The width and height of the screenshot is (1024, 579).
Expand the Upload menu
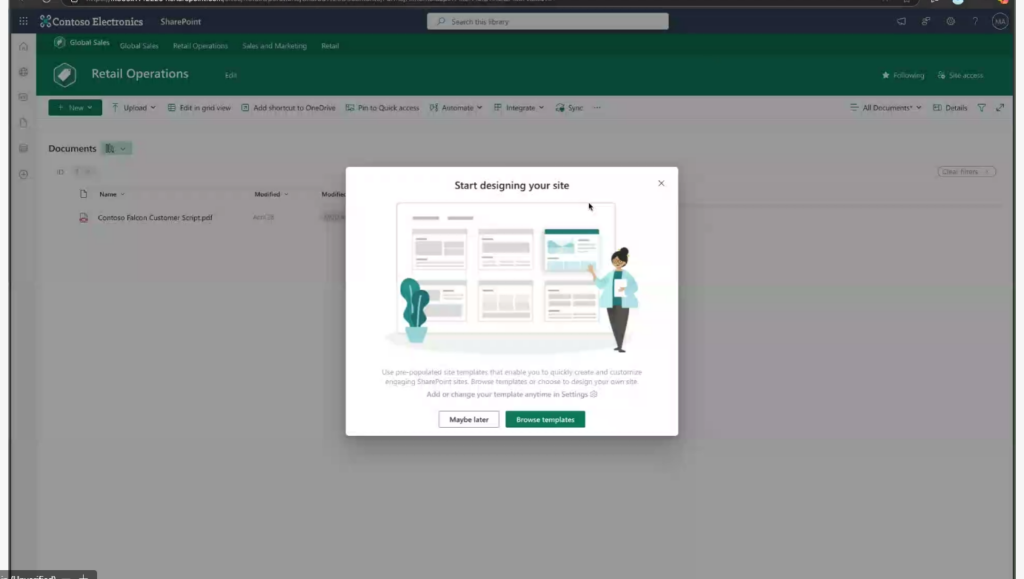134,108
